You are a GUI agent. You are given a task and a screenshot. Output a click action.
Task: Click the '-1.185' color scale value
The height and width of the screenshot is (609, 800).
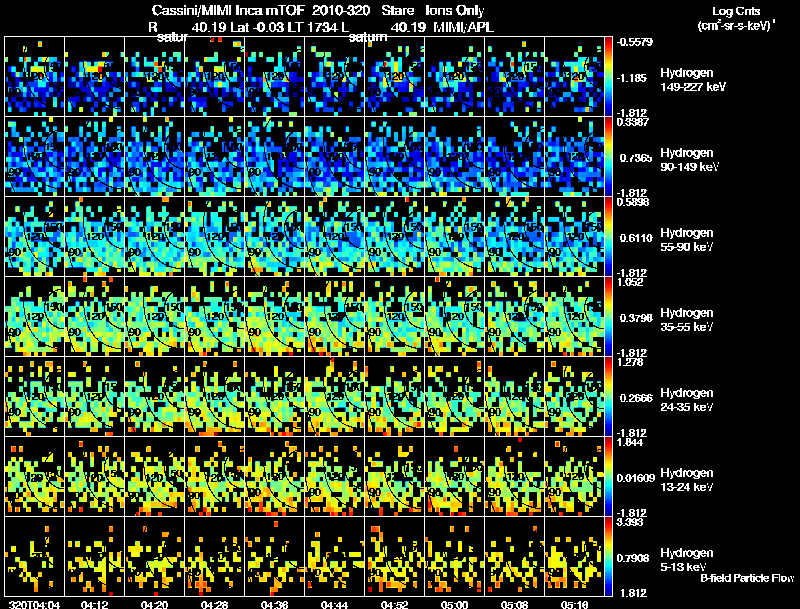[632, 78]
